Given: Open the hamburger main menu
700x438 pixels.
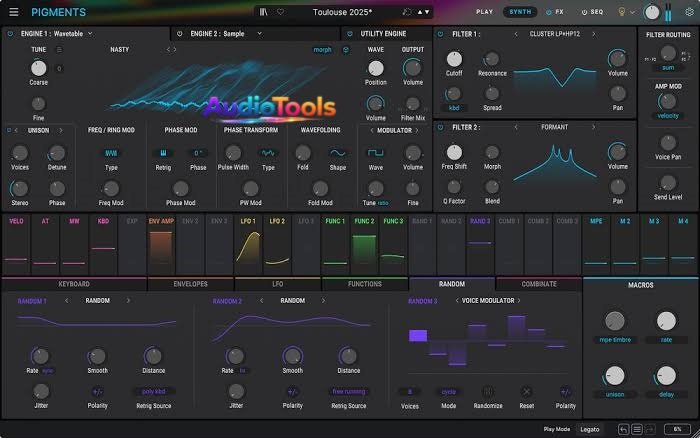Looking at the screenshot, I should (14, 12).
